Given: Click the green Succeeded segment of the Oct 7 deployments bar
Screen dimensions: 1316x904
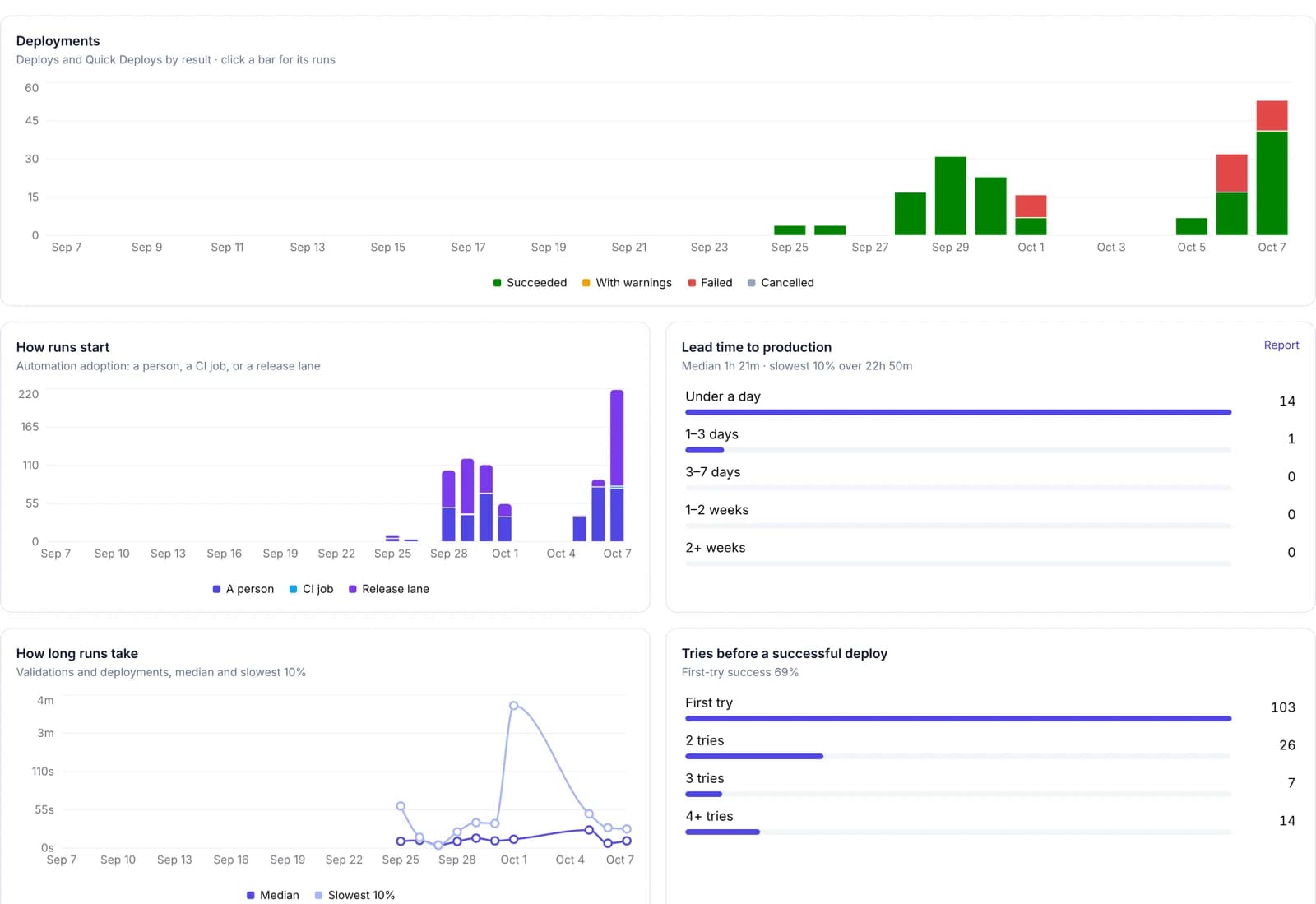Looking at the screenshot, I should click(x=1272, y=183).
